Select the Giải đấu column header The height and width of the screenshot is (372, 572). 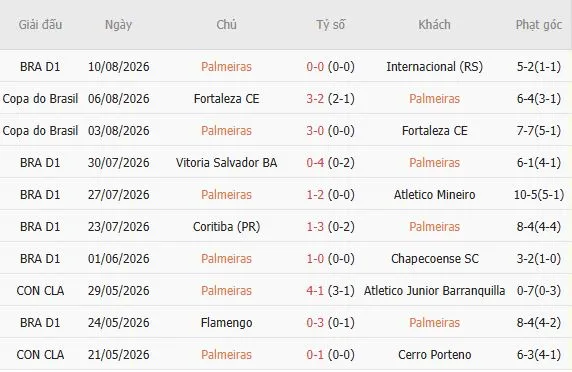[x=40, y=25]
